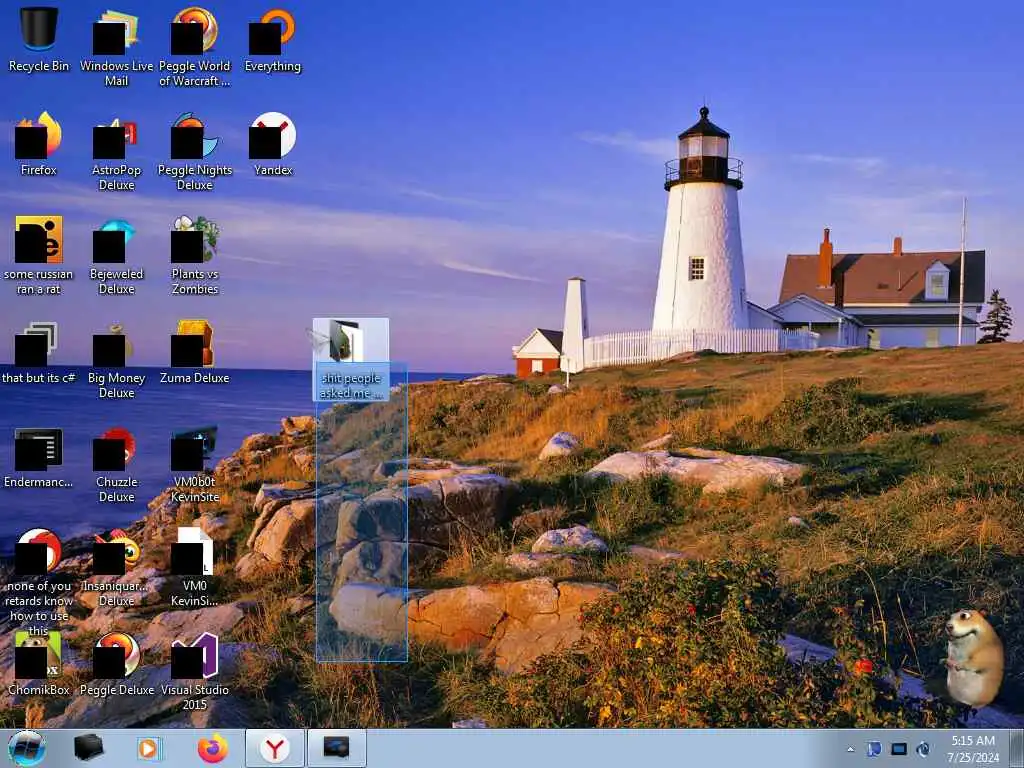Launch Windows Live Mail from desktop
Viewport: 1024px width, 768px height.
(x=116, y=47)
